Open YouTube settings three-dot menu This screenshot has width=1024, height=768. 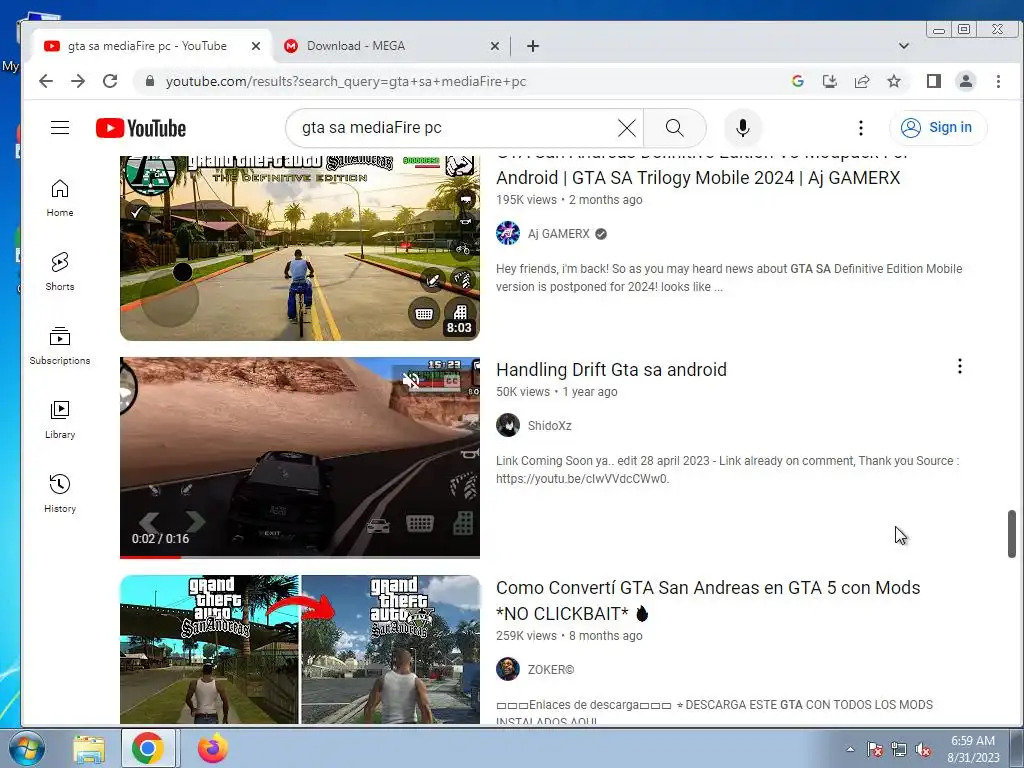861,128
